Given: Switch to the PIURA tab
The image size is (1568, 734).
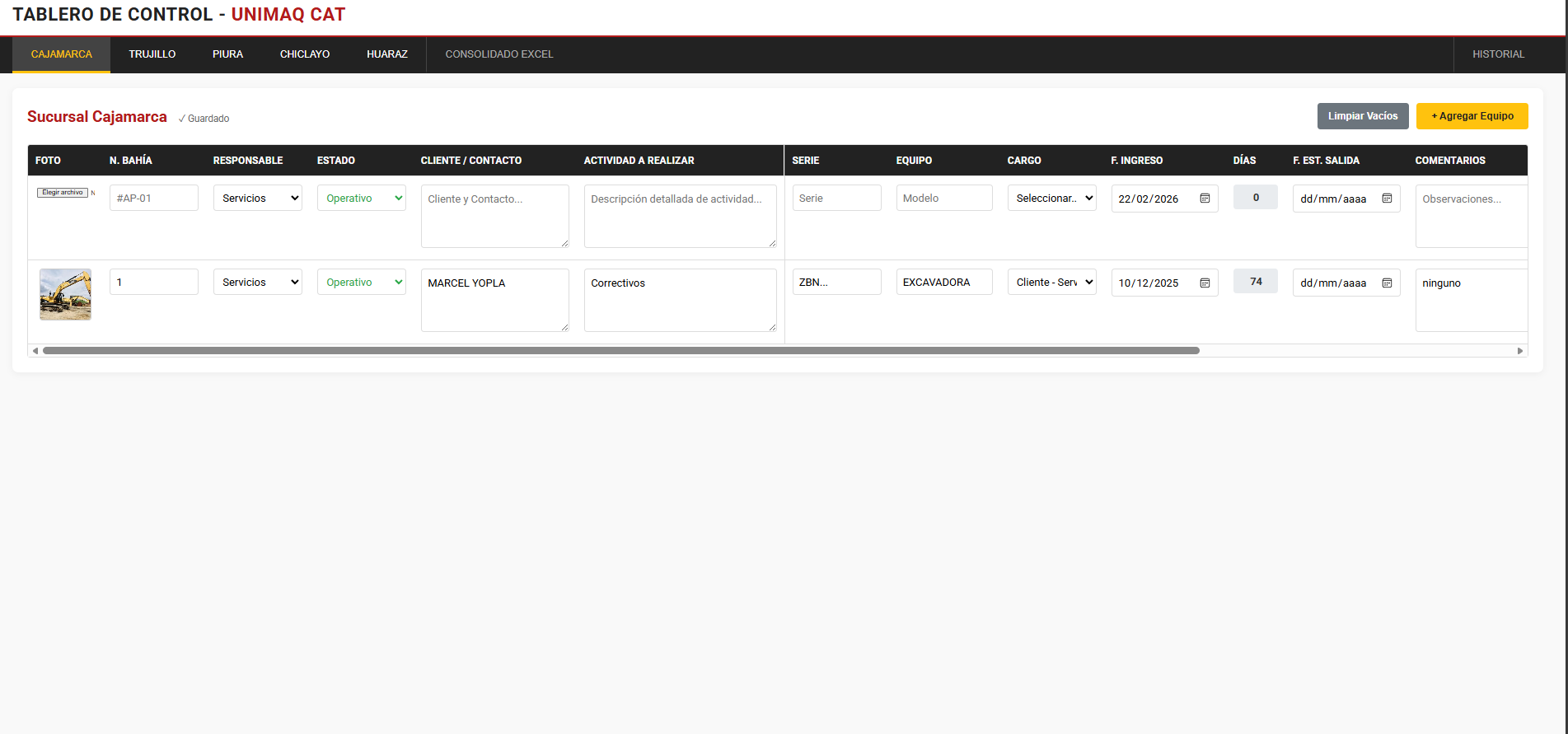Looking at the screenshot, I should tap(227, 54).
